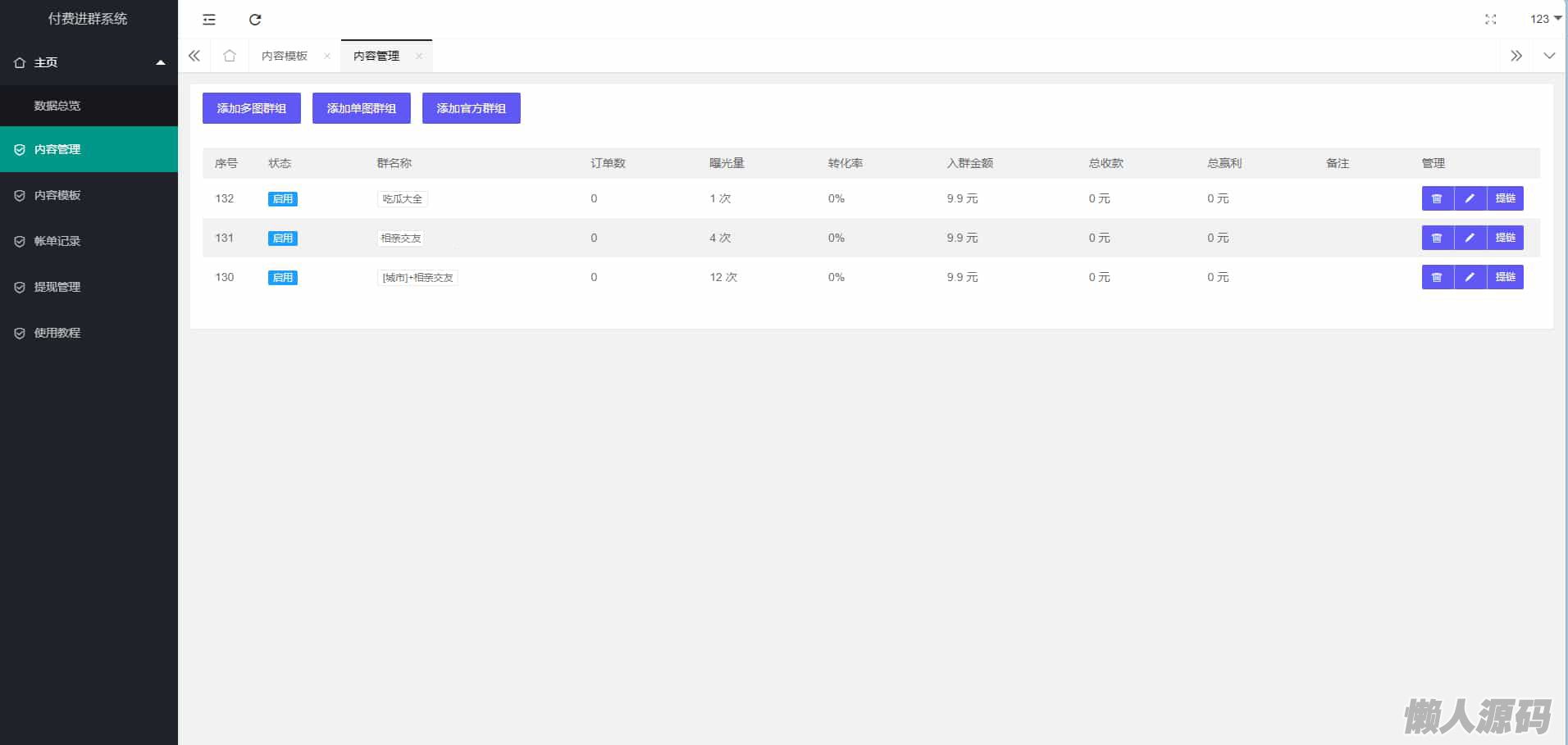Delete row 132 using trash icon
This screenshot has width=1568, height=745.
(x=1437, y=198)
